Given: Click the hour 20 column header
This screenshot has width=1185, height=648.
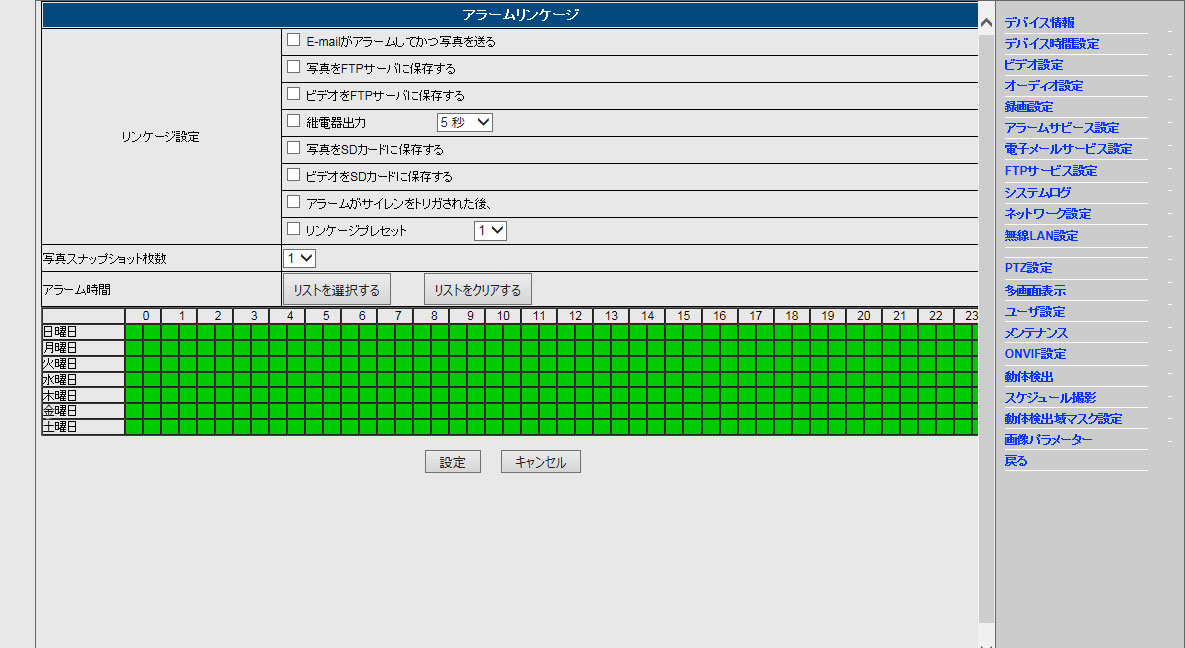Looking at the screenshot, I should (863, 316).
